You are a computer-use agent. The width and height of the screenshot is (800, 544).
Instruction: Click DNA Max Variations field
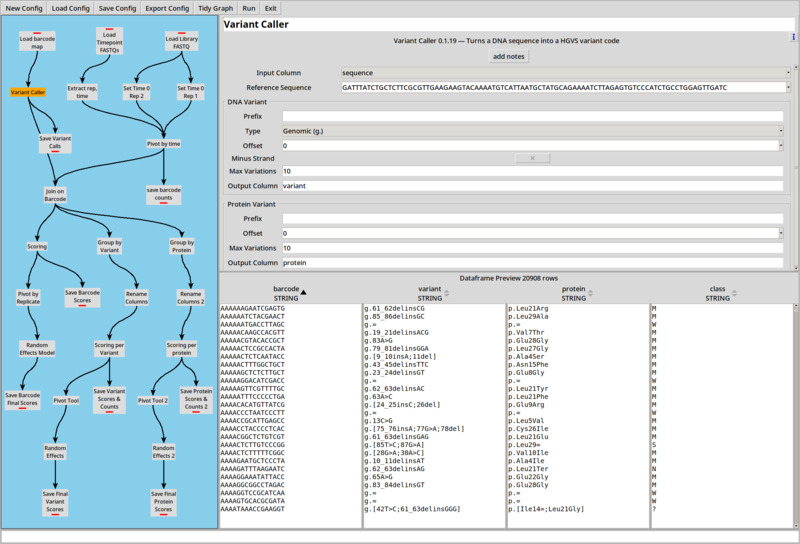(533, 171)
